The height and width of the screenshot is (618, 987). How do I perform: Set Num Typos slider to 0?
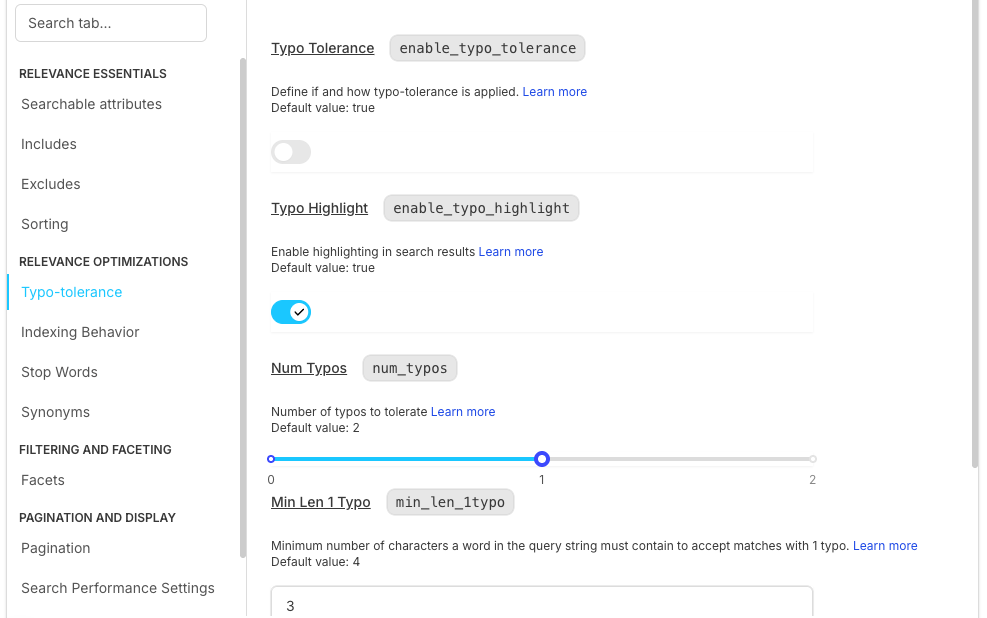coord(271,459)
